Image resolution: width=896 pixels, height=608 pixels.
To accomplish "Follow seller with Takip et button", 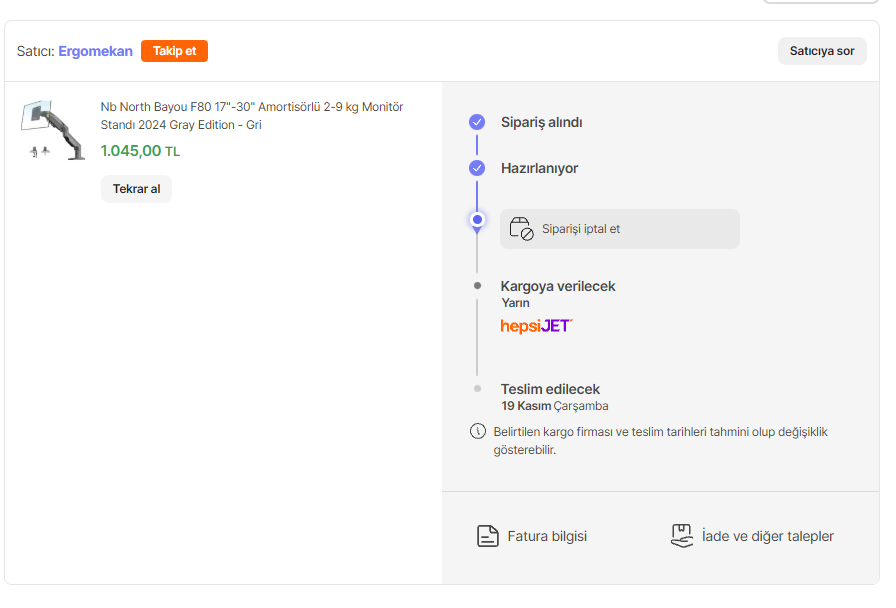I will 174,51.
